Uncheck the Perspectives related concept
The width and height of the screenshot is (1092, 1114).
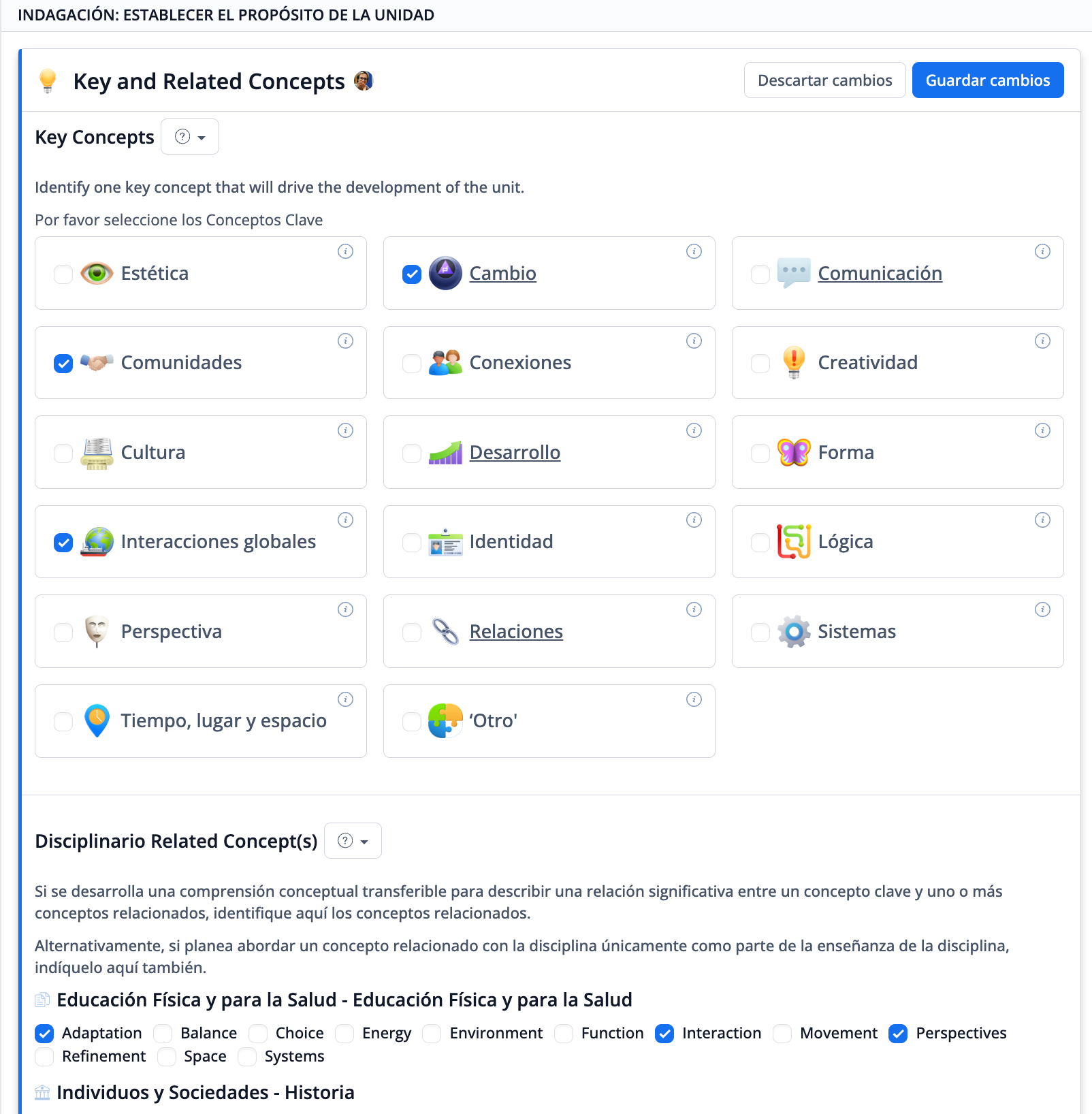point(898,1034)
